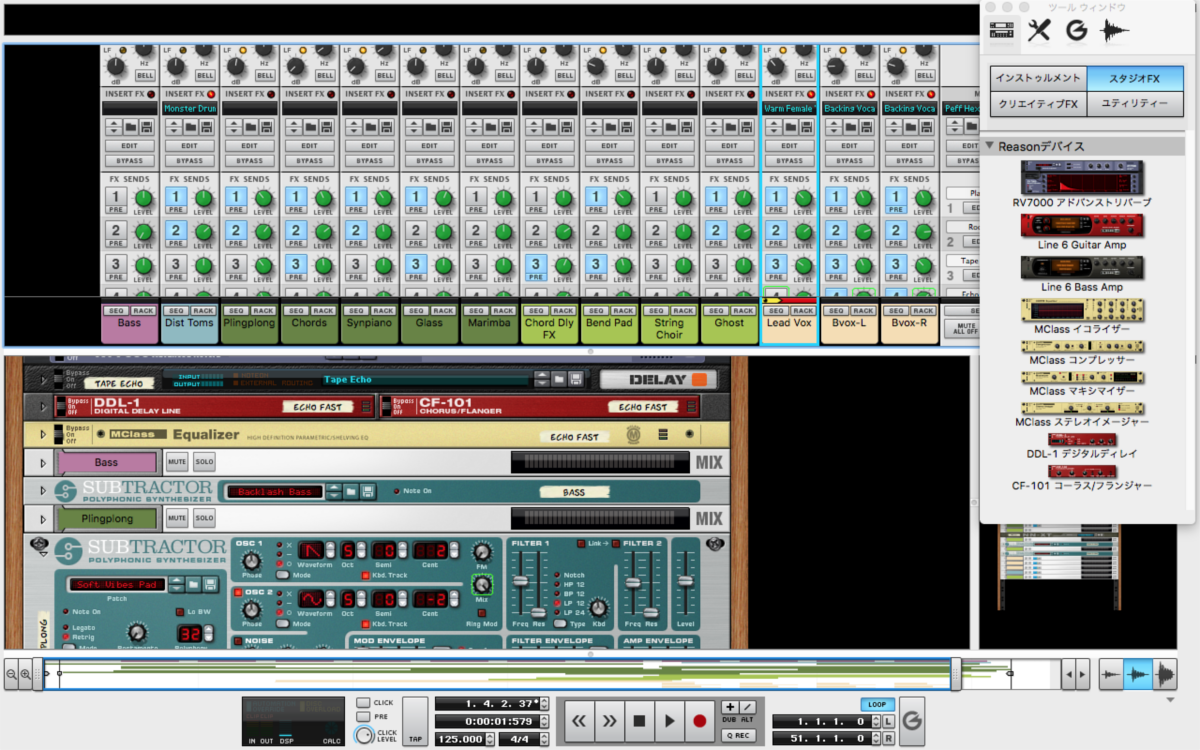Start playback with Play button

[x=670, y=720]
